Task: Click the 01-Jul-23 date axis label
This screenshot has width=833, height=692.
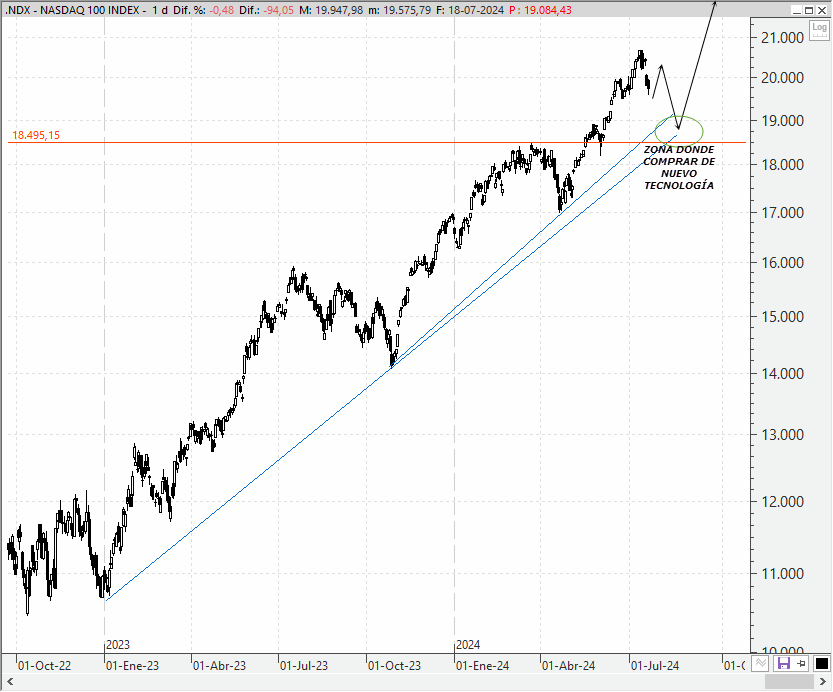Action: [304, 666]
